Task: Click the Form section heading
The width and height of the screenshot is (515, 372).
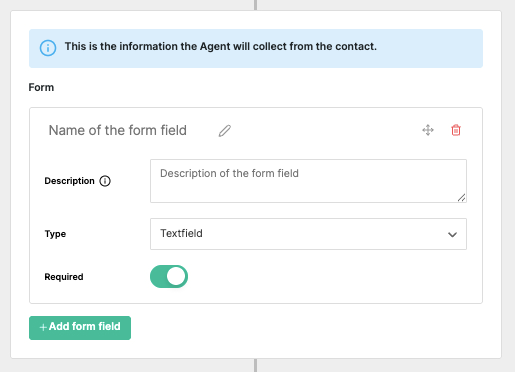Action: point(41,87)
